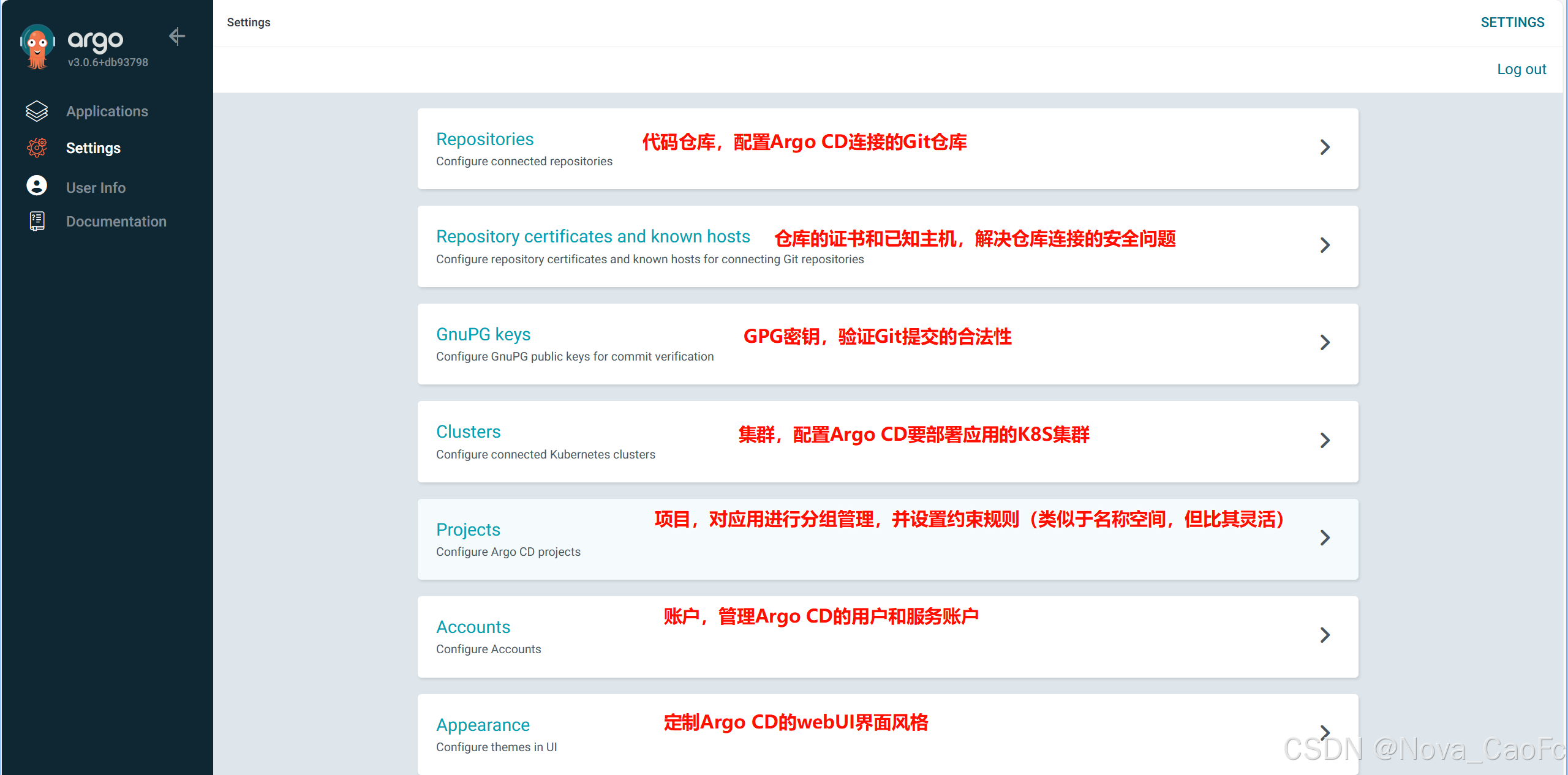
Task: Click the chevron on GnuPG keys row
Action: point(1325,342)
